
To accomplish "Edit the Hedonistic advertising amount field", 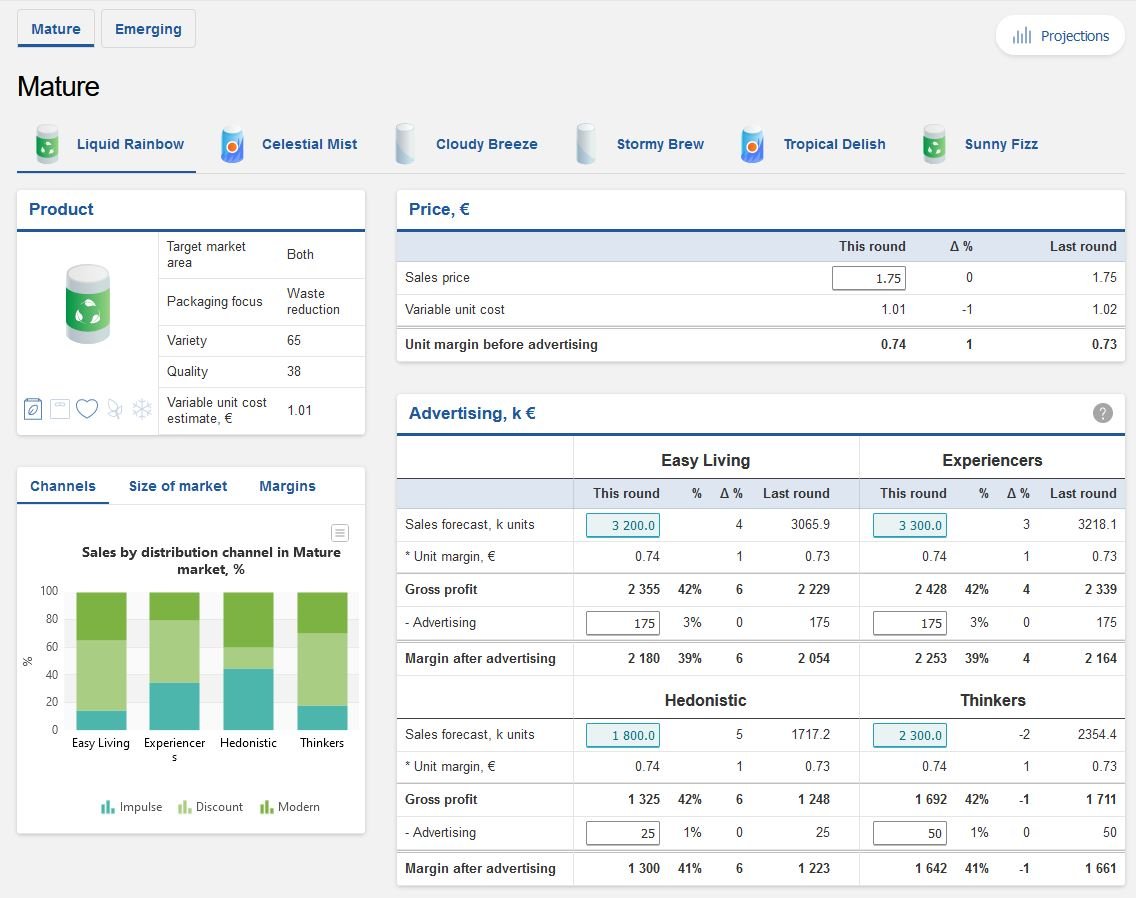I will point(622,833).
